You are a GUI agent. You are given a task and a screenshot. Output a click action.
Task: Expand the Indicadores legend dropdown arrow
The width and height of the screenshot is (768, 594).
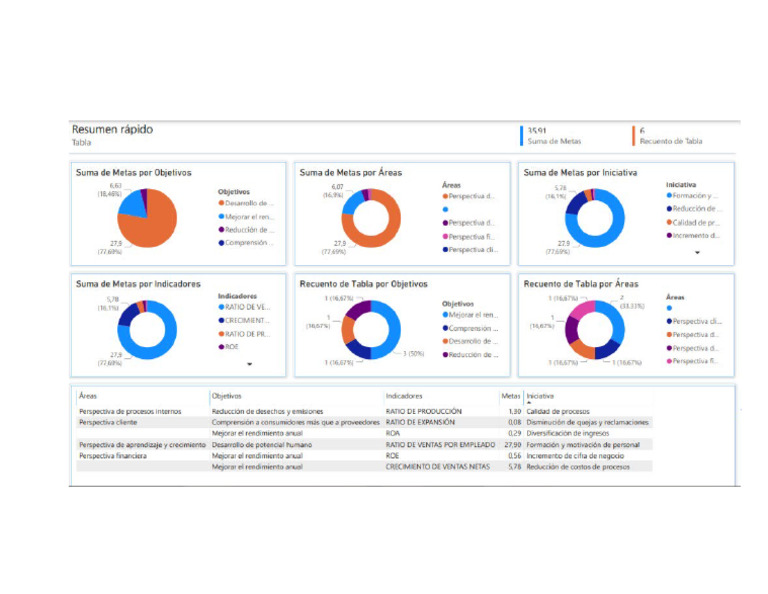(x=249, y=364)
